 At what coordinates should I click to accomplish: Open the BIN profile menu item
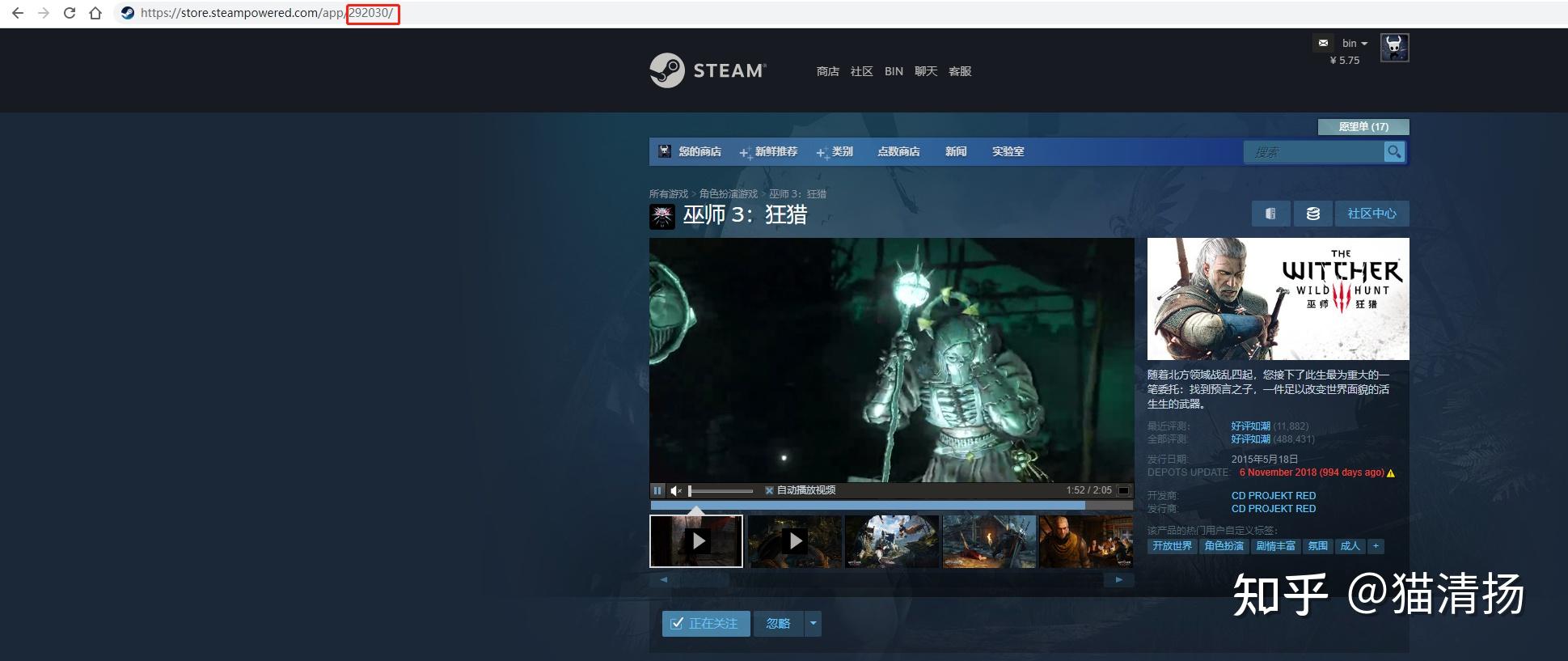pyautogui.click(x=894, y=71)
